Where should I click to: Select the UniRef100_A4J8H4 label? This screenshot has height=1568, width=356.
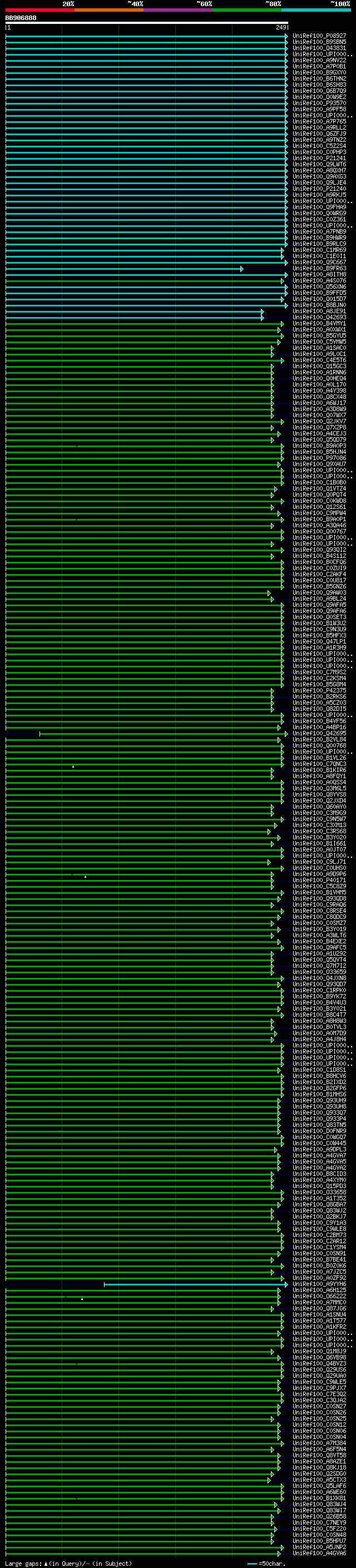[319, 1040]
